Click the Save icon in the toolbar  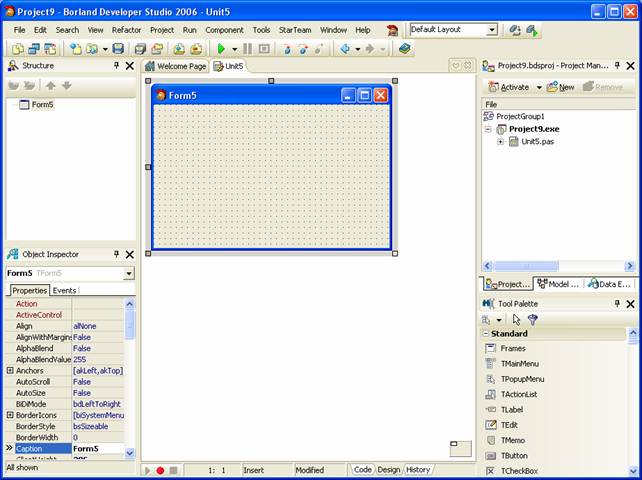[x=118, y=48]
